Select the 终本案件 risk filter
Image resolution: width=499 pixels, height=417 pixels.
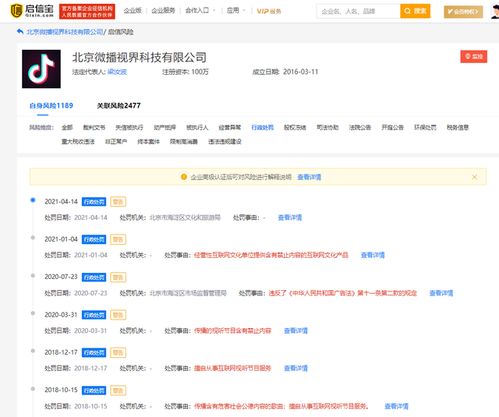pos(148,142)
